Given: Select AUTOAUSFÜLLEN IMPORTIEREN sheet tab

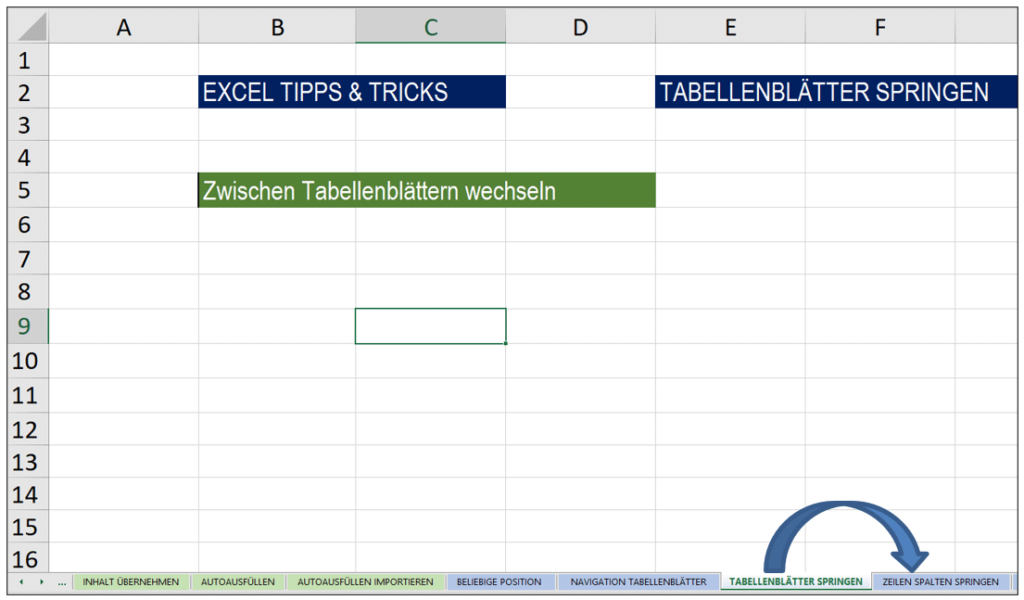Looking at the screenshot, I should (365, 582).
